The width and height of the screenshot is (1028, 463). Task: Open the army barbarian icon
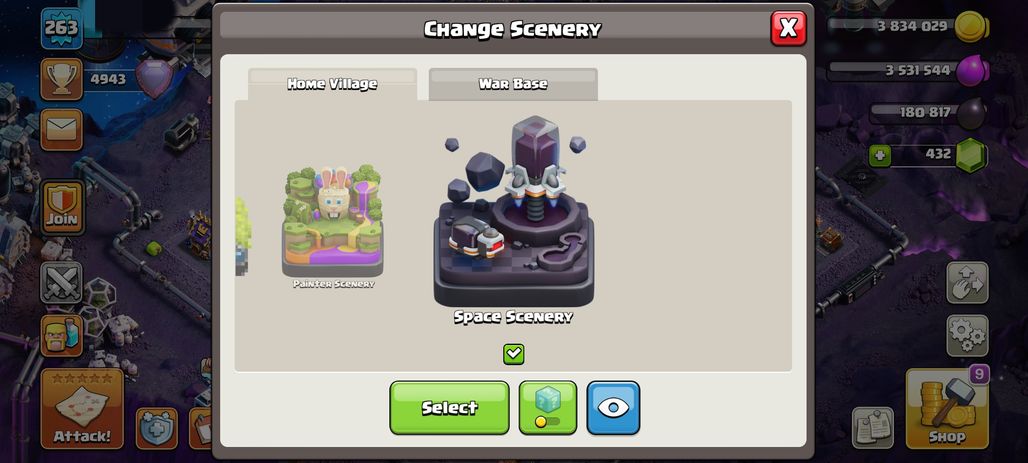tap(62, 335)
